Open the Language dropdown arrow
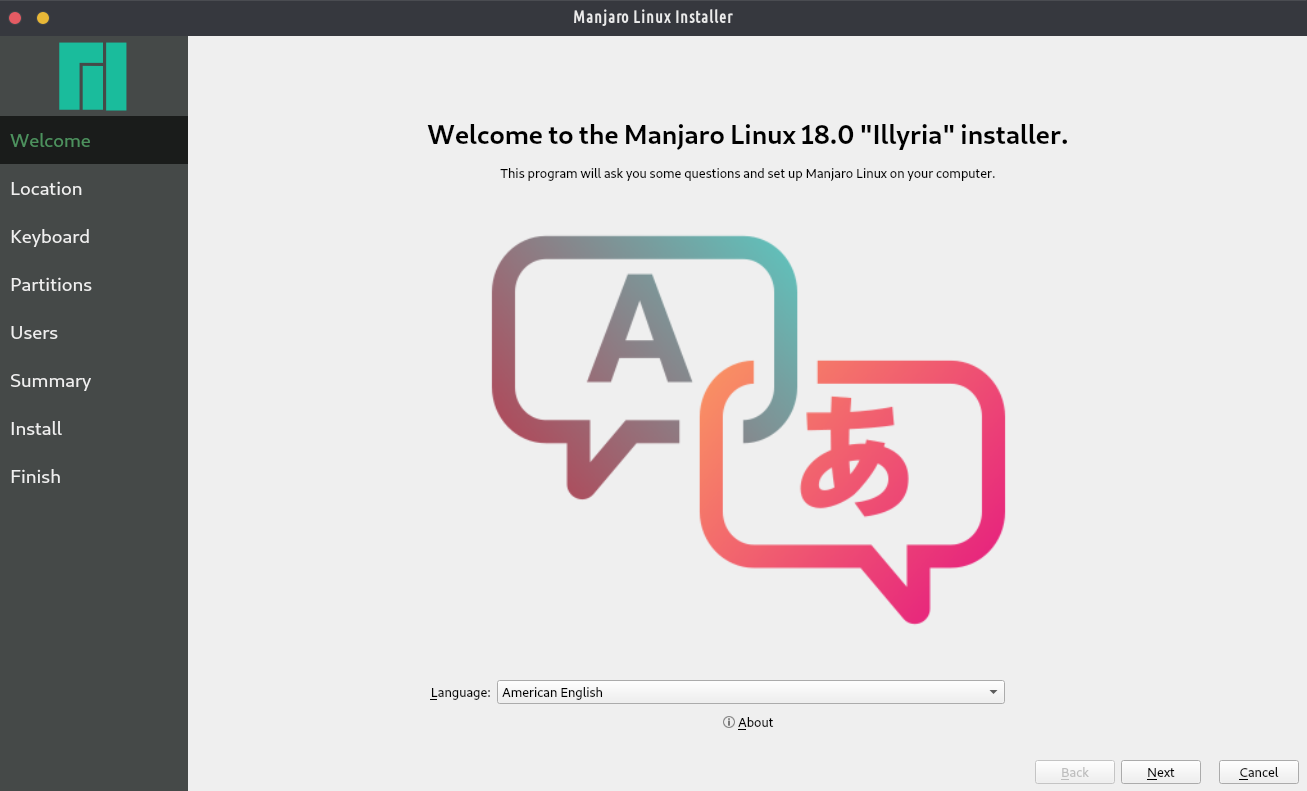1307x791 pixels. pos(992,692)
